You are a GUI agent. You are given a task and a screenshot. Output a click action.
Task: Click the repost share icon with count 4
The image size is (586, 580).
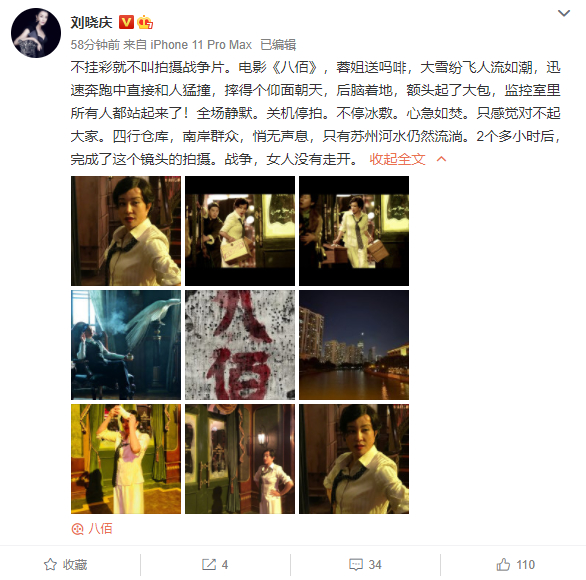215,564
